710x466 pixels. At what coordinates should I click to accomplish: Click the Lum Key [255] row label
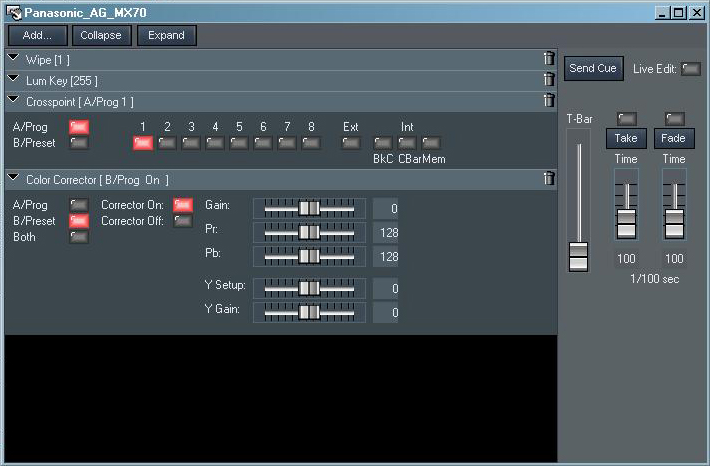pos(62,81)
